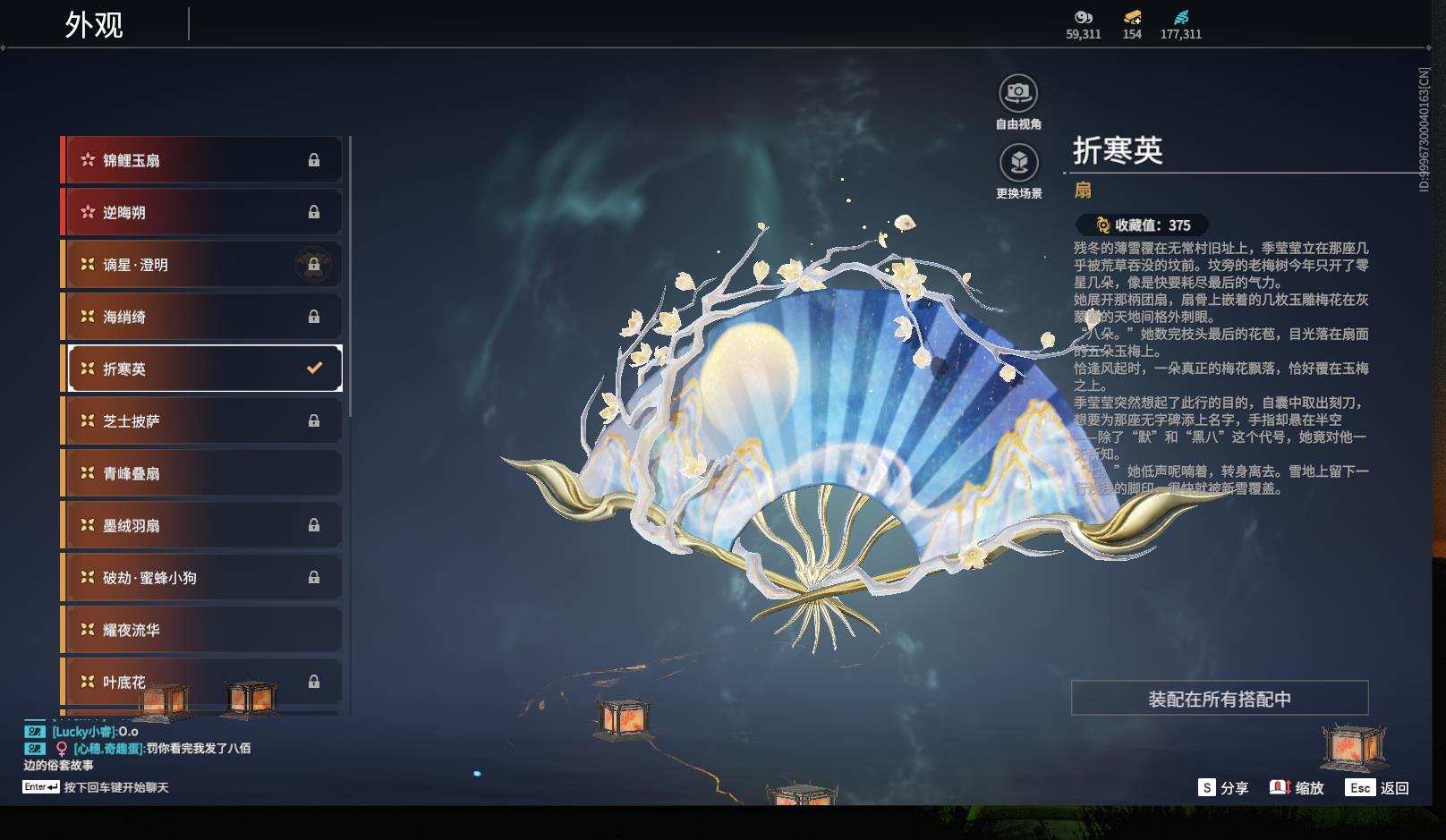Click the lock icon on 逆晦朔
Screen dimensions: 1446x840
pos(313,212)
